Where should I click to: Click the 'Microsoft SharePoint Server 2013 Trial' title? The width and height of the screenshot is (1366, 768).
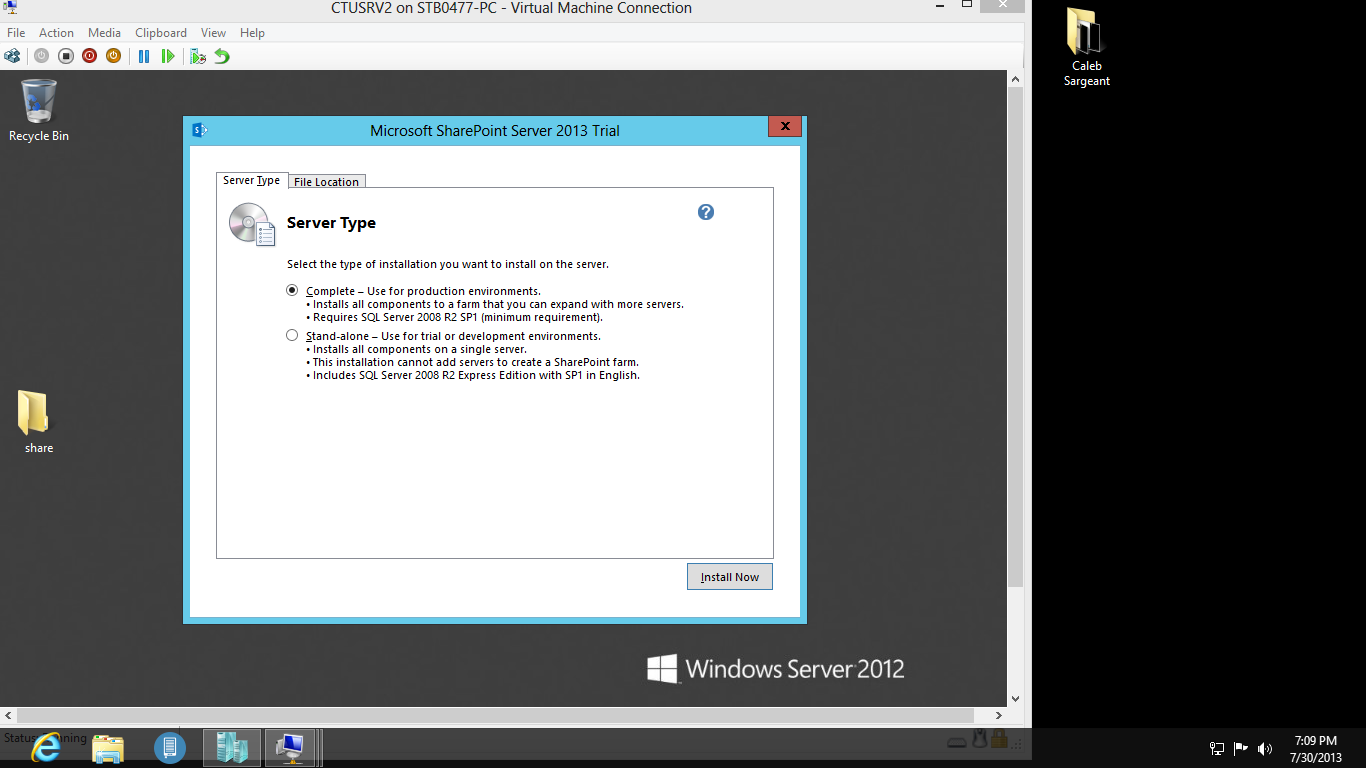coord(495,130)
